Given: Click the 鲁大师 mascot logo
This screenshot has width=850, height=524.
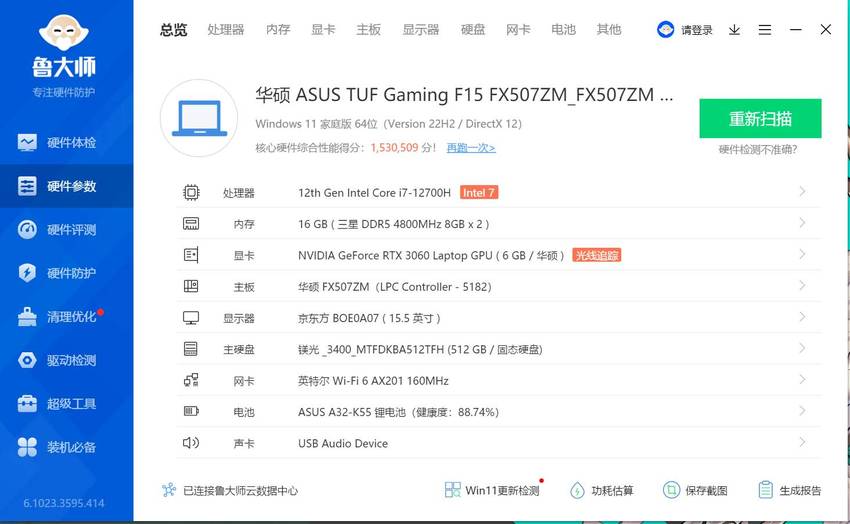Looking at the screenshot, I should (63, 33).
